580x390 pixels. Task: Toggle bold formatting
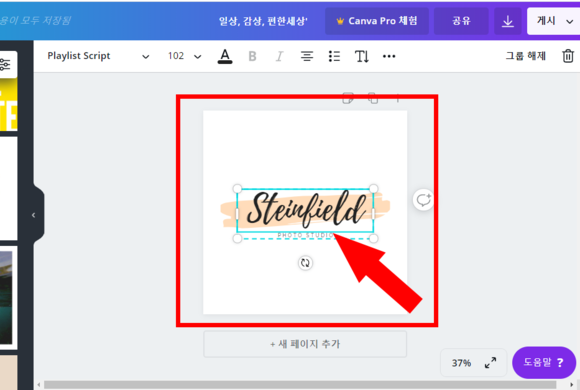pos(252,56)
